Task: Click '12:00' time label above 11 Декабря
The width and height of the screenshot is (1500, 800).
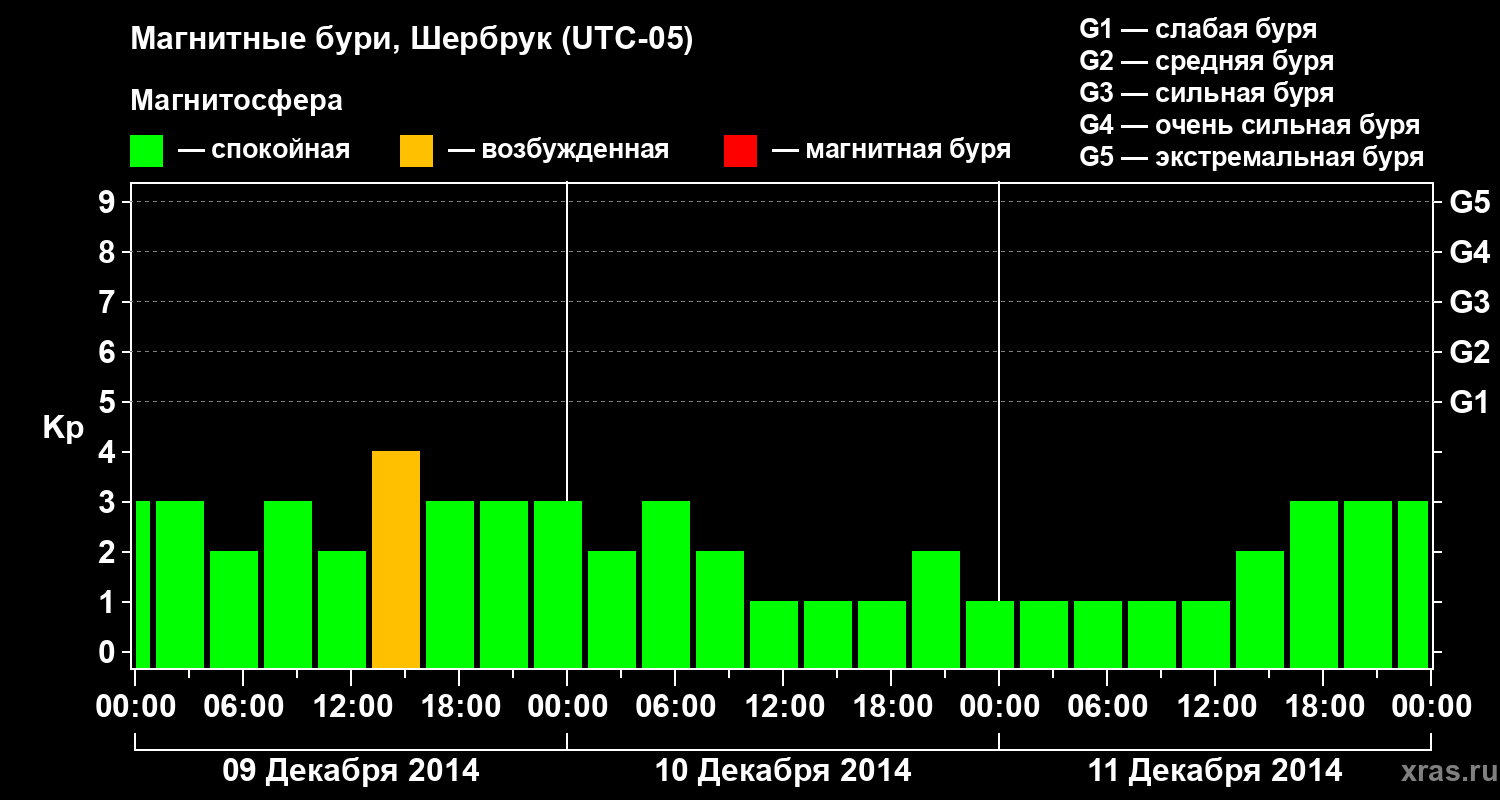Action: tap(1215, 707)
